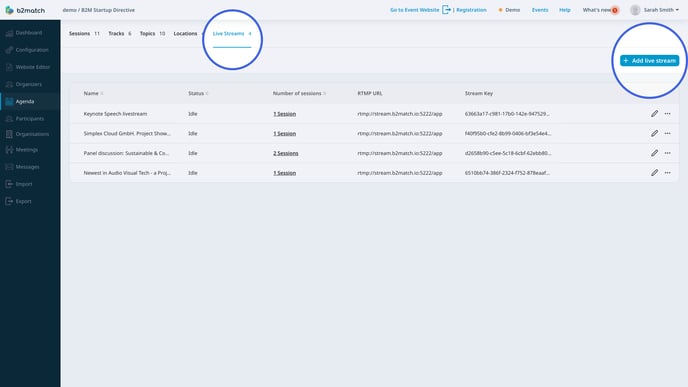Image resolution: width=688 pixels, height=387 pixels.
Task: Open 1 Session link for Keynote Speech
Action: tap(284, 114)
